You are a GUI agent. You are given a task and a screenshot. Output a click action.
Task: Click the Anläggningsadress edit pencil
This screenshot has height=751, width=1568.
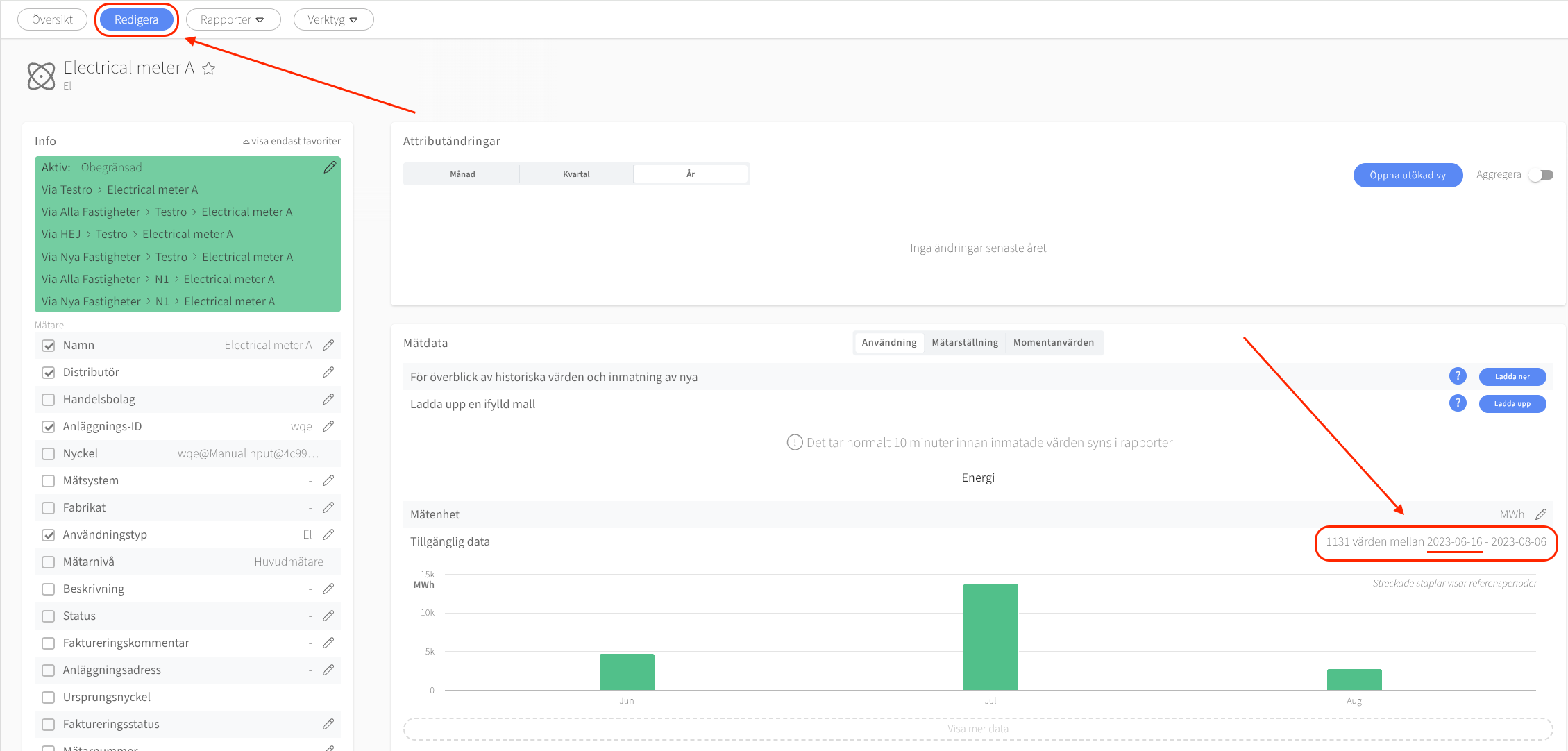[x=328, y=670]
